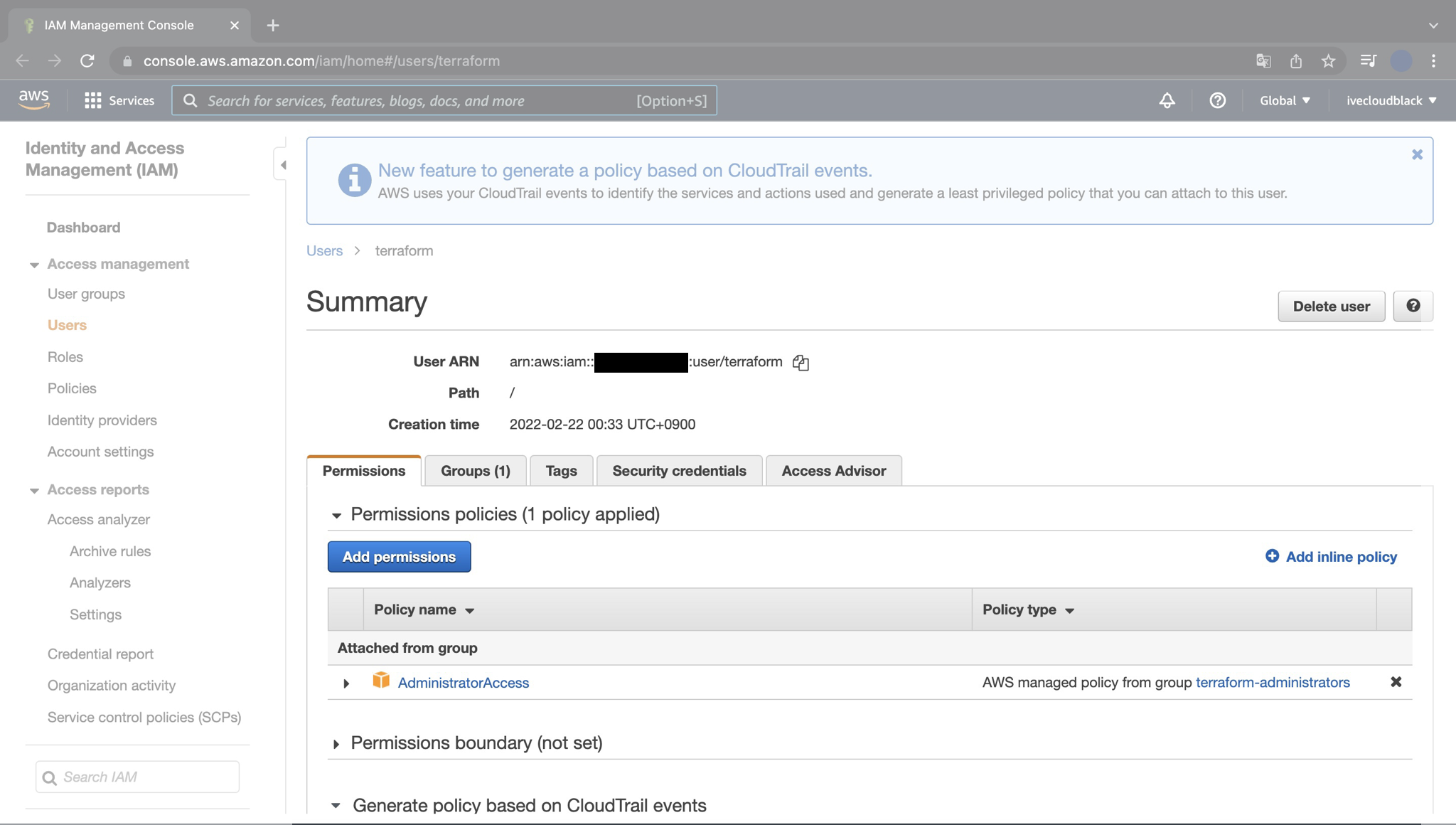Expand the Permissions boundary section
The image size is (1456, 825).
(x=336, y=743)
